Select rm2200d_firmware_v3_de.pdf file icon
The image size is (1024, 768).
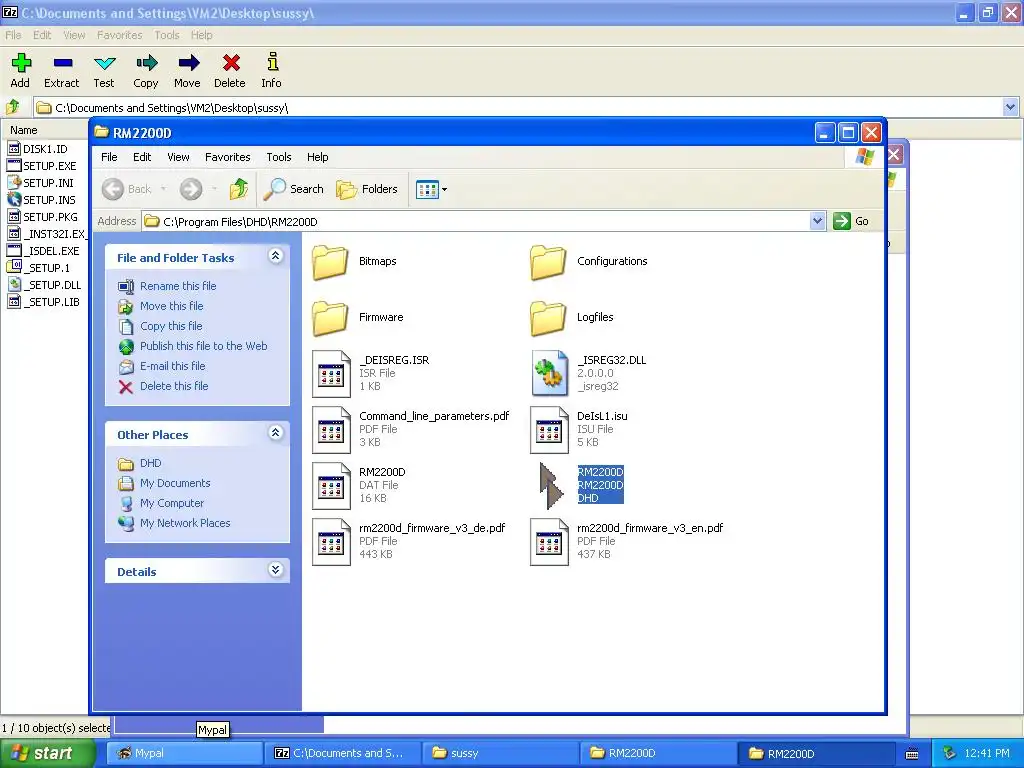pyautogui.click(x=331, y=542)
